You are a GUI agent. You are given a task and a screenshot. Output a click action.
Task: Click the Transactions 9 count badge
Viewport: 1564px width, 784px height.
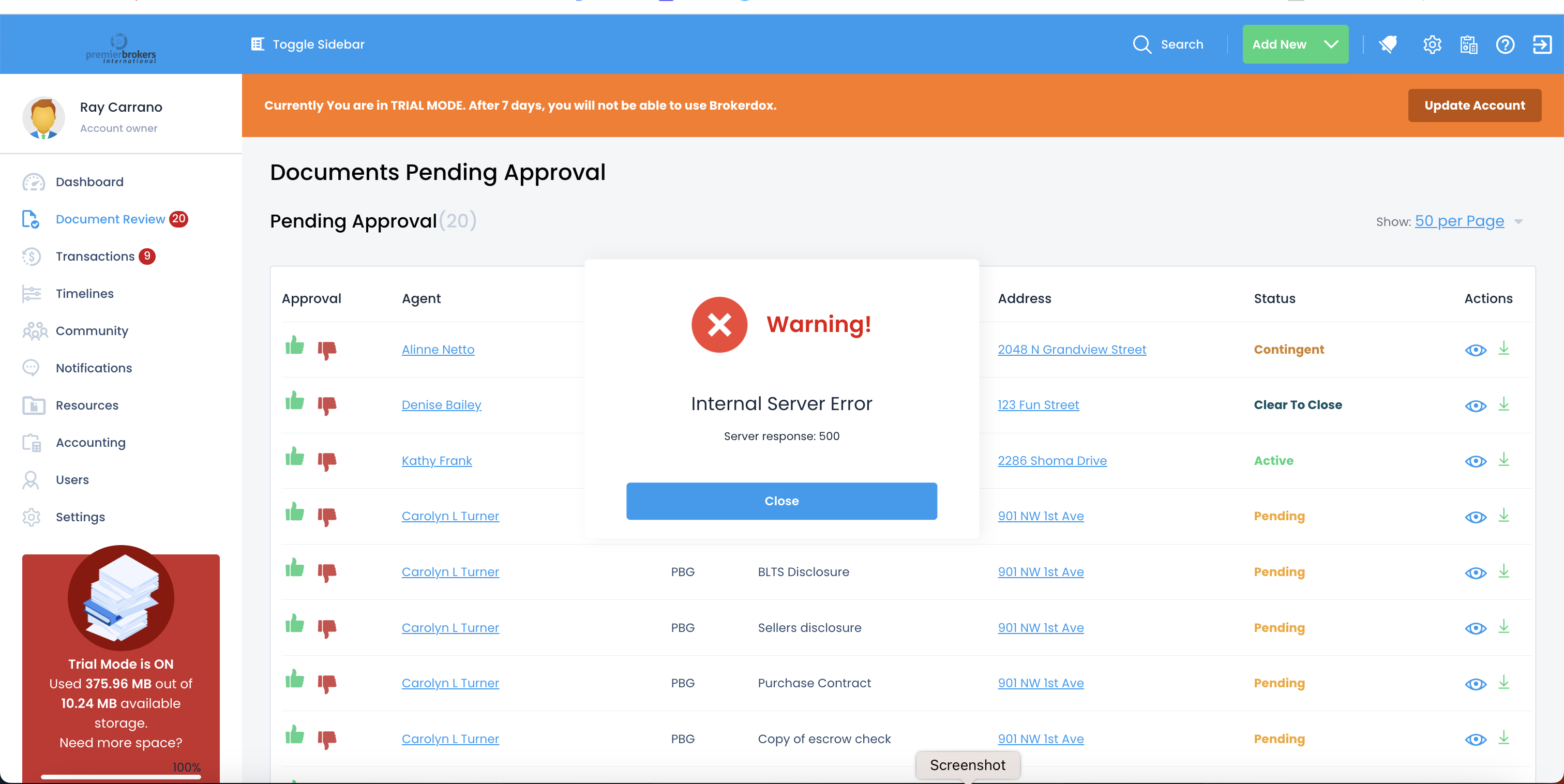[x=147, y=257]
